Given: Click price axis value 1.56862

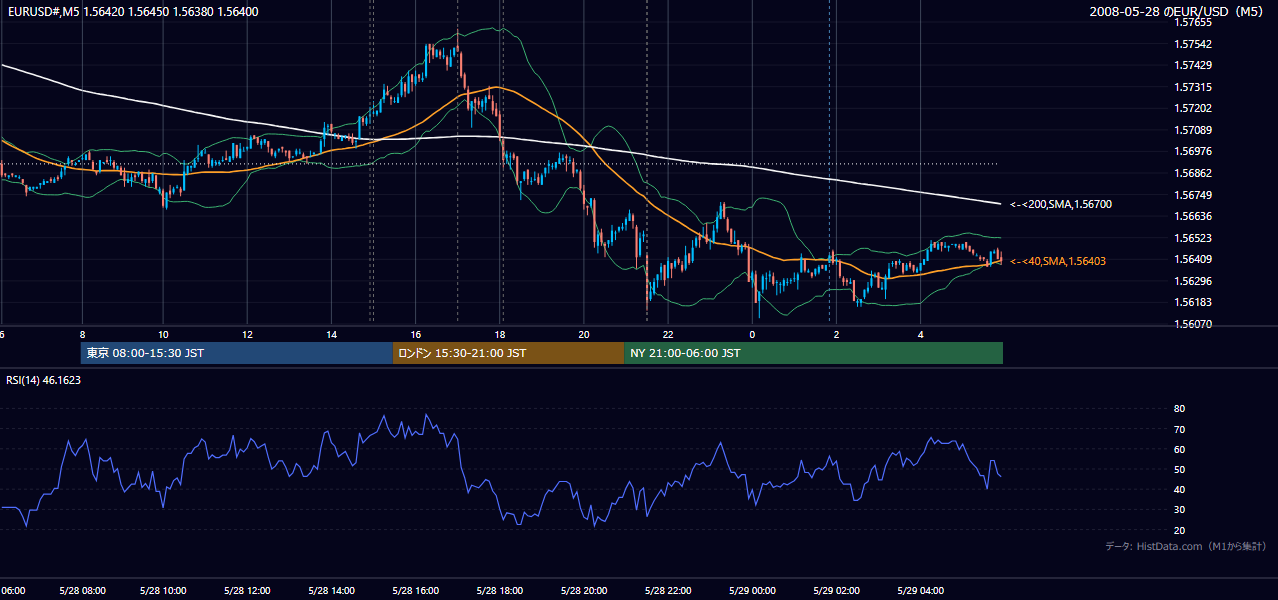Looking at the screenshot, I should (1192, 173).
